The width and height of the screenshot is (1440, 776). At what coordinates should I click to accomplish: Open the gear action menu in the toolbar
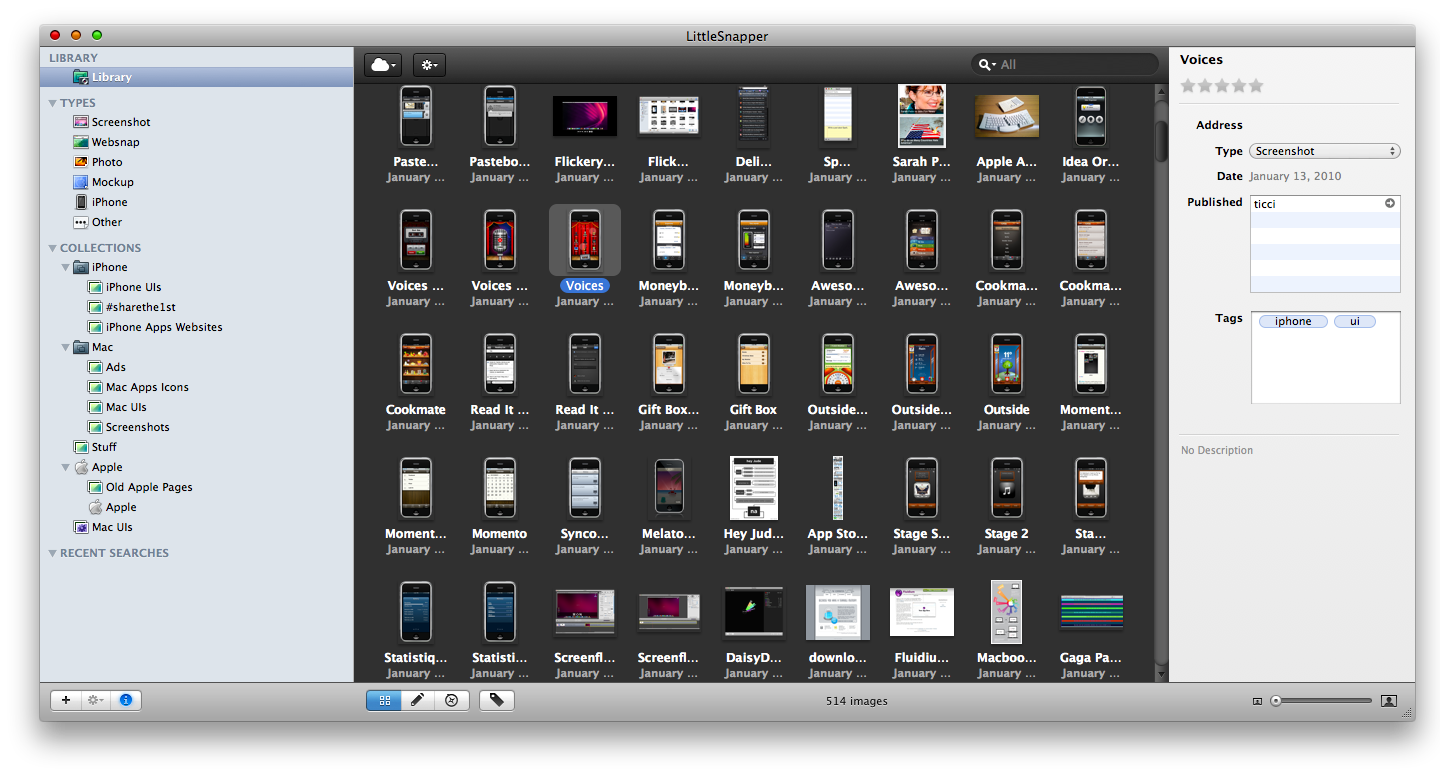pyautogui.click(x=429, y=65)
